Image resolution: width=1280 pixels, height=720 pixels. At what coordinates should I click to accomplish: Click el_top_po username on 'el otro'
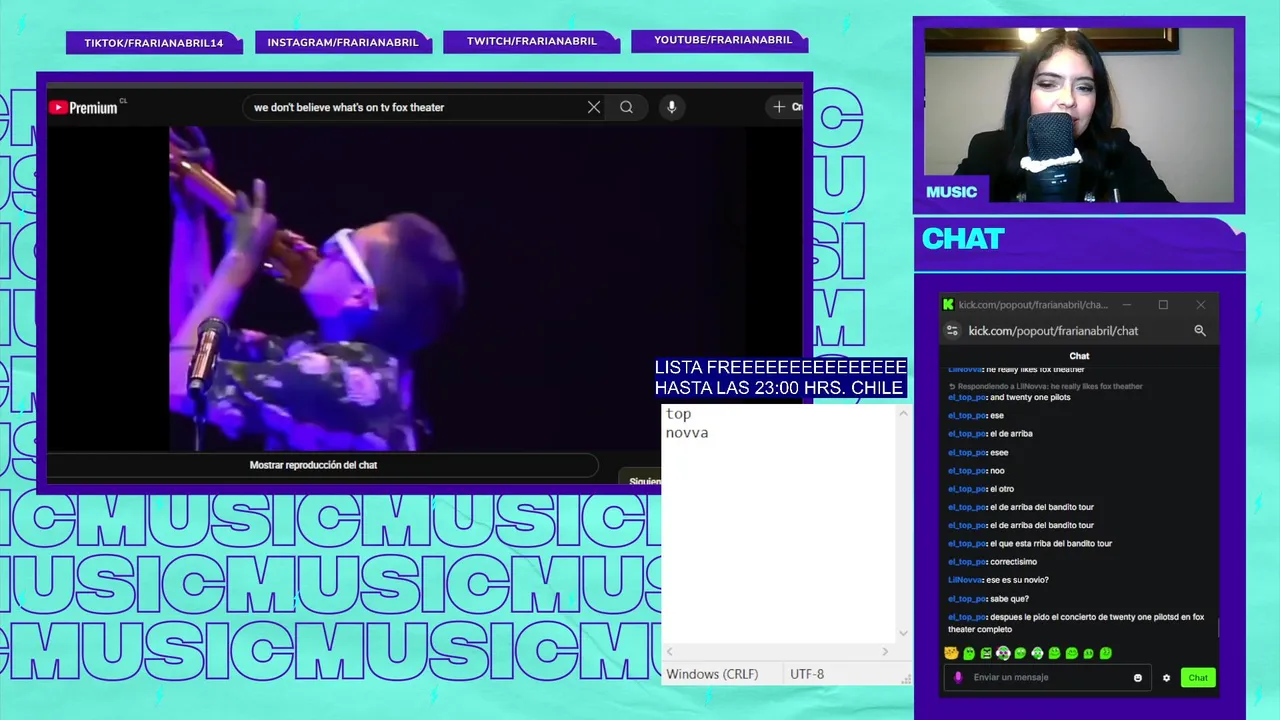pos(967,489)
